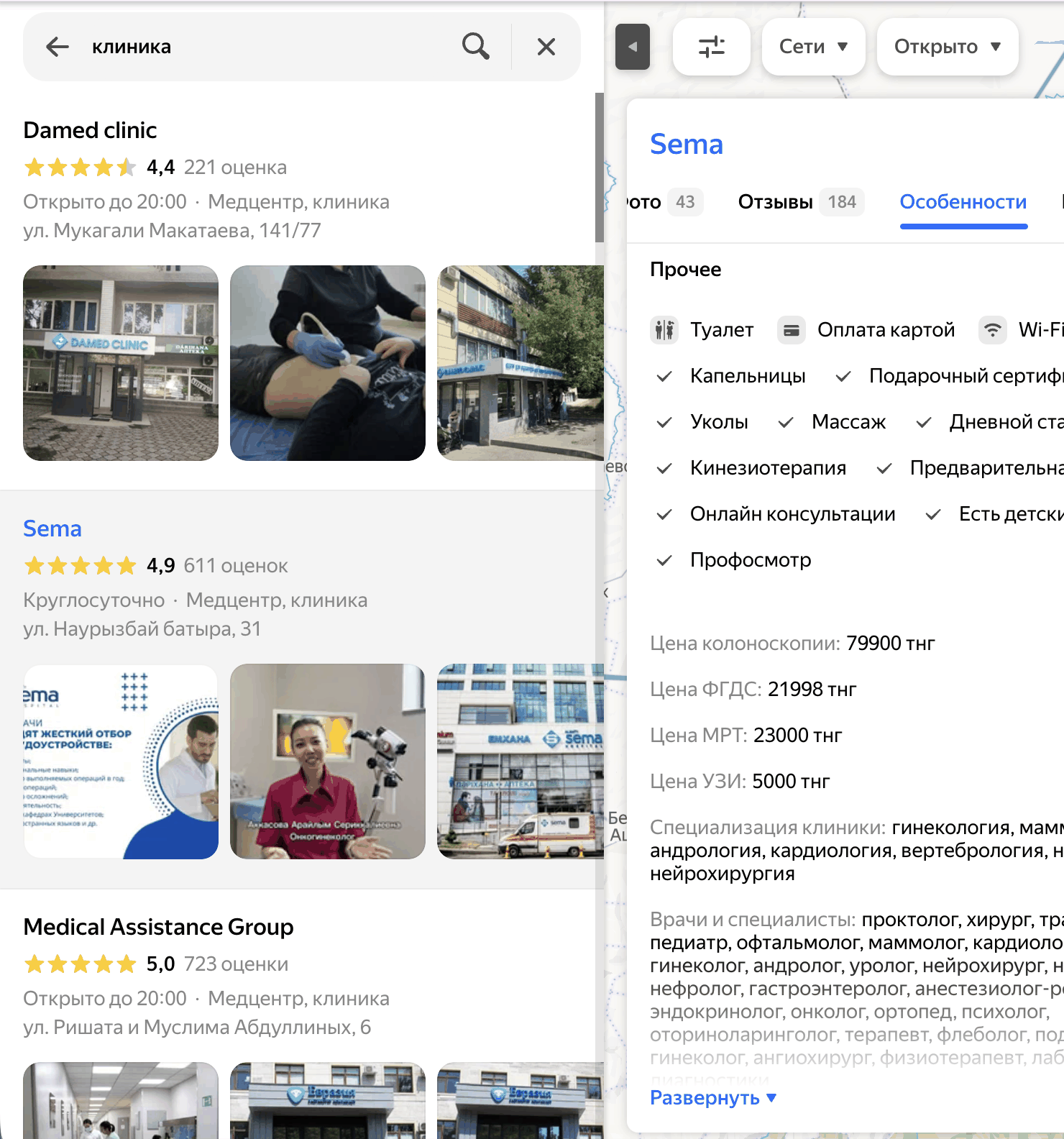Image resolution: width=1064 pixels, height=1139 pixels.
Task: Click the Цена ФГДС 21998 тнг line
Action: [x=753, y=690]
